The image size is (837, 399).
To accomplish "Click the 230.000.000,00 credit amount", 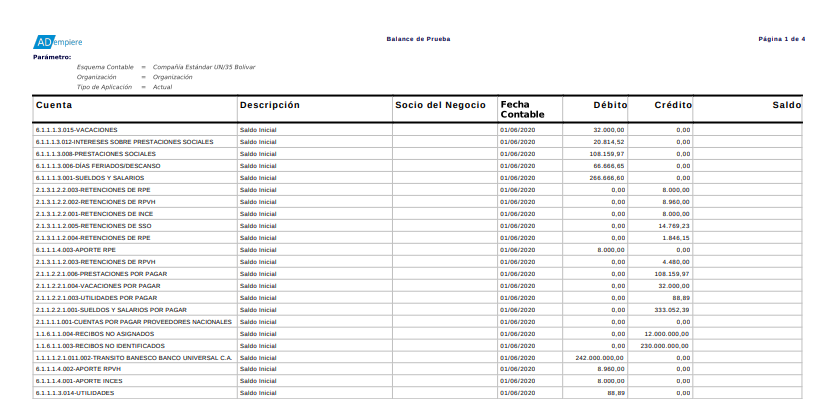I will pos(665,346).
